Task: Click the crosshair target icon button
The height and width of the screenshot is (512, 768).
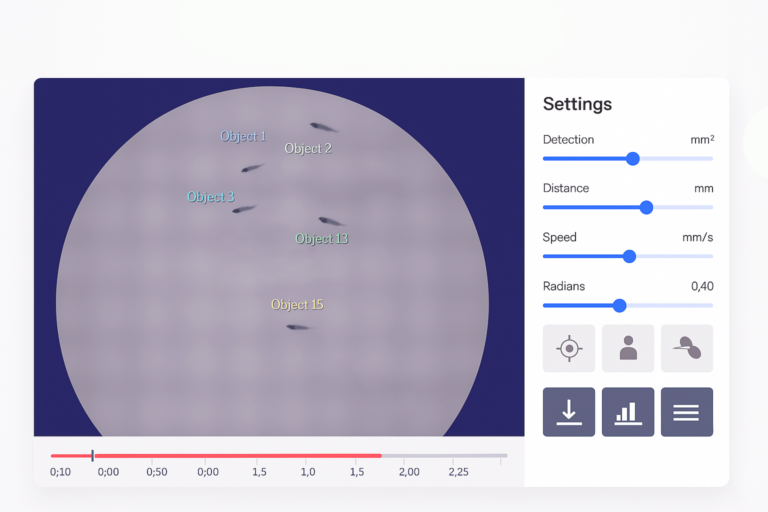Action: click(569, 348)
